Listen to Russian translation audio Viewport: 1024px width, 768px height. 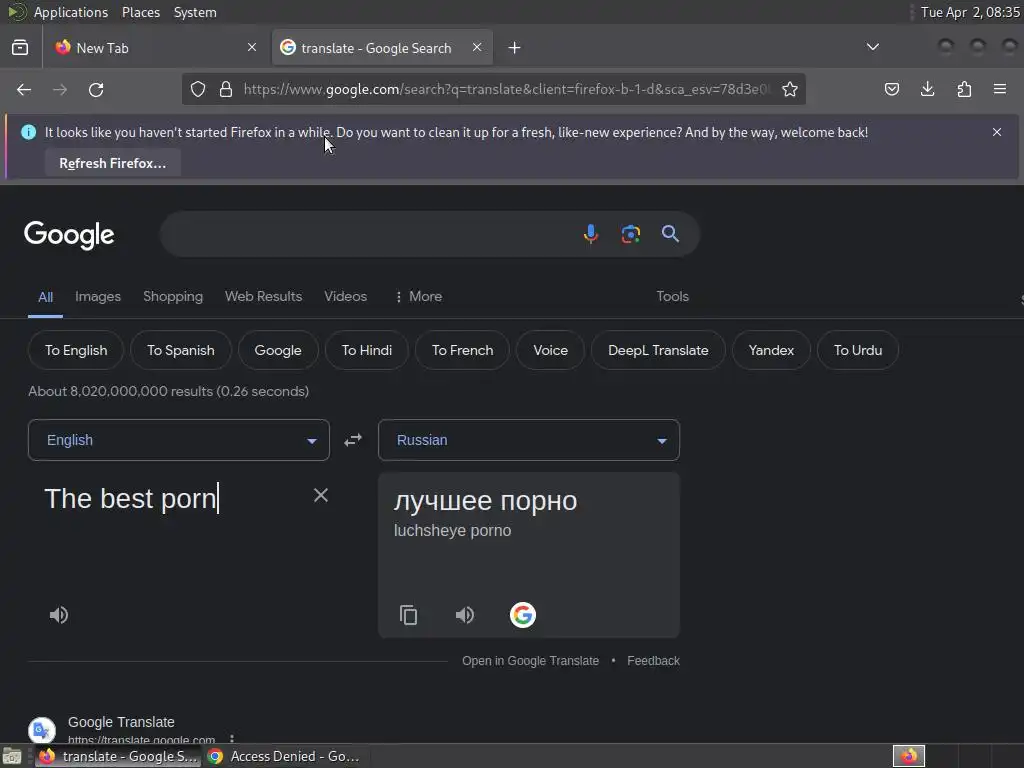tap(465, 615)
